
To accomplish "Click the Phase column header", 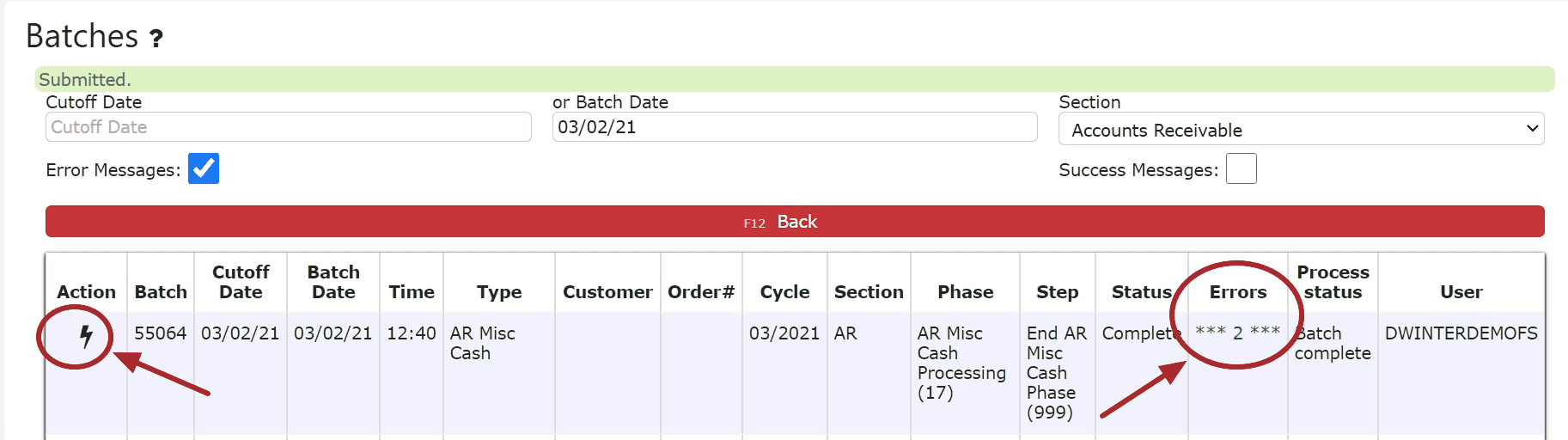I will click(965, 292).
